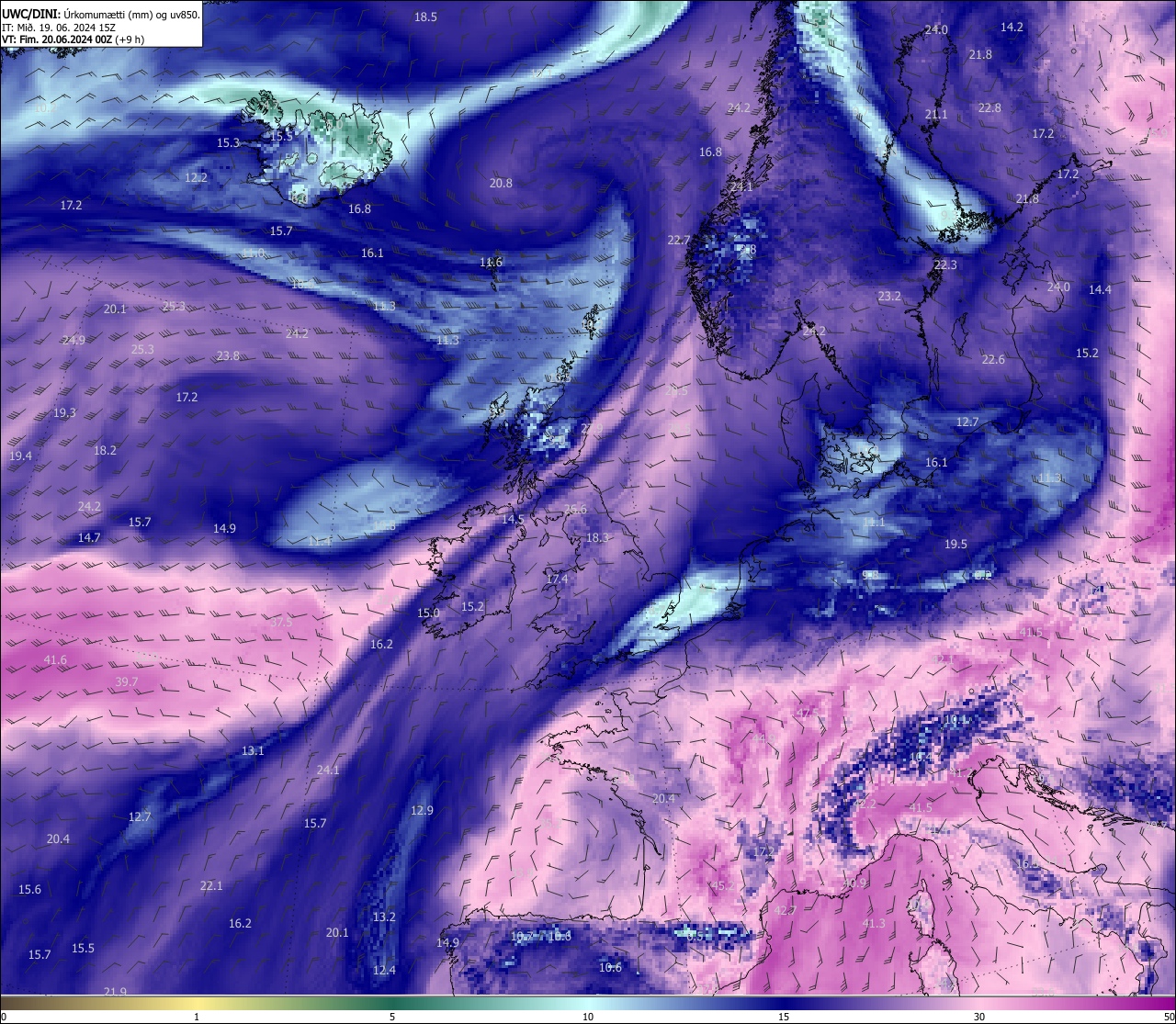1176x1024 pixels.
Task: Click the map value 12.4
Action: click(x=384, y=970)
